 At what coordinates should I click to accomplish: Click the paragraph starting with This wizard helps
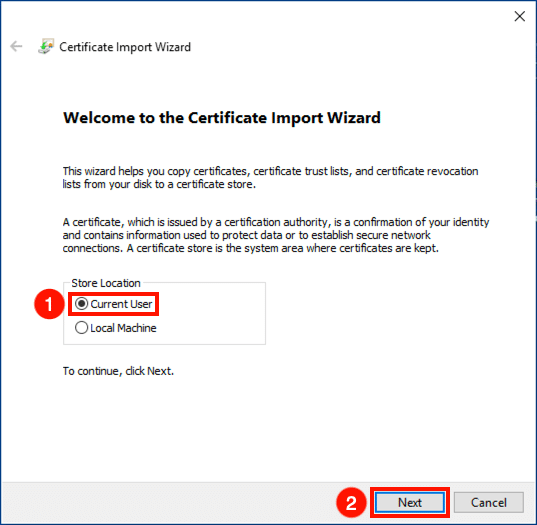[x=270, y=177]
